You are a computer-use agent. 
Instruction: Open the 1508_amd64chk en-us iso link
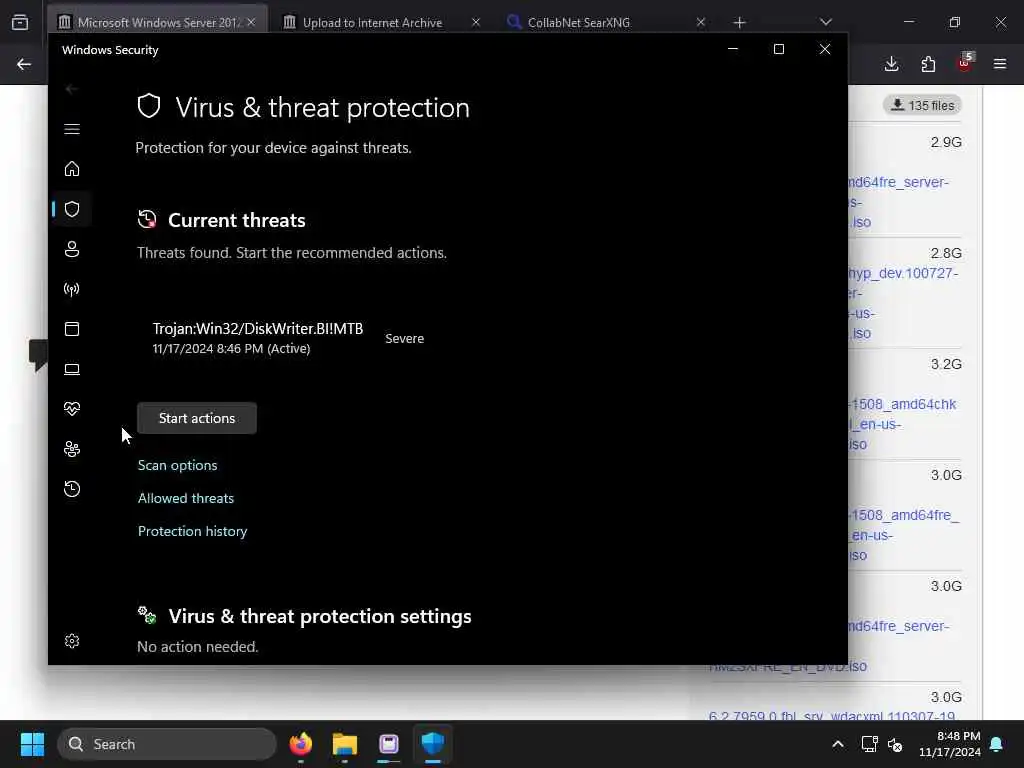[x=903, y=424]
